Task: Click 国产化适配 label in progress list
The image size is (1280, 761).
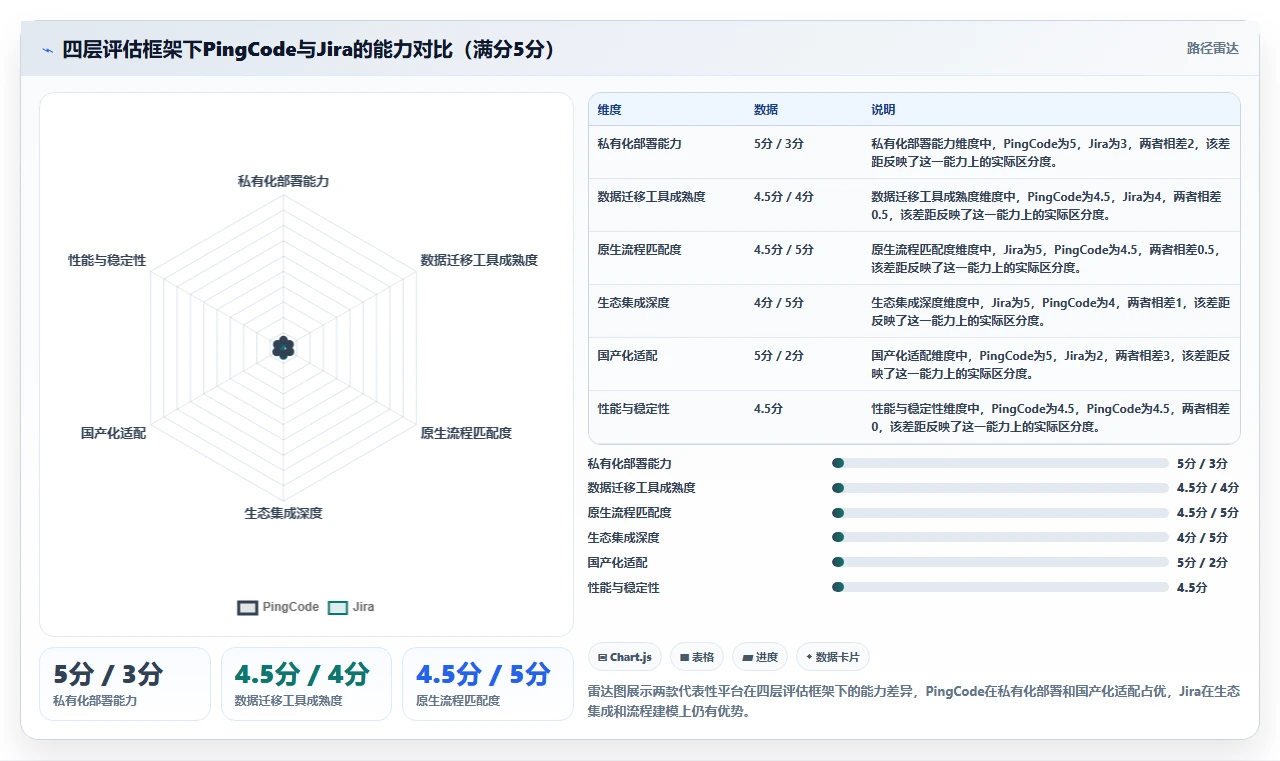Action: tap(617, 563)
